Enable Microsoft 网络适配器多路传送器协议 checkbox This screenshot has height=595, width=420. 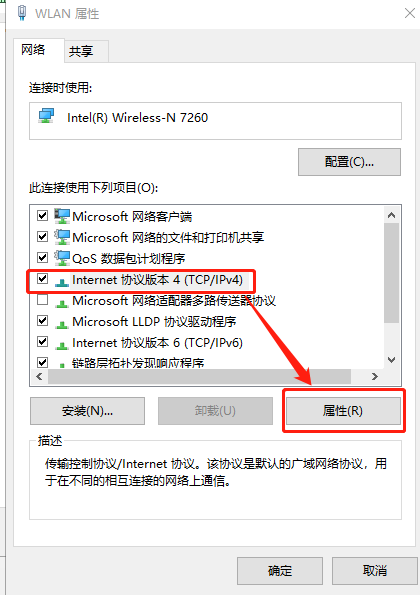point(42,300)
